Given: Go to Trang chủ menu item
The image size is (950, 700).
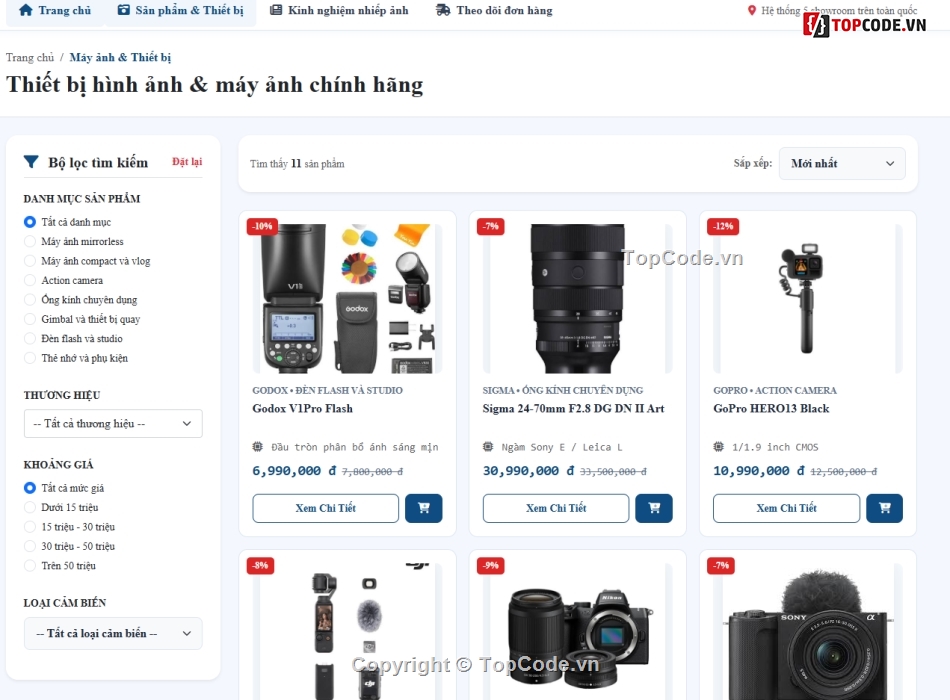Looking at the screenshot, I should coord(55,10).
